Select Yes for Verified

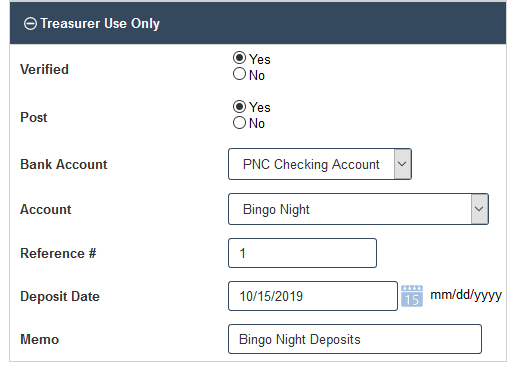point(239,58)
